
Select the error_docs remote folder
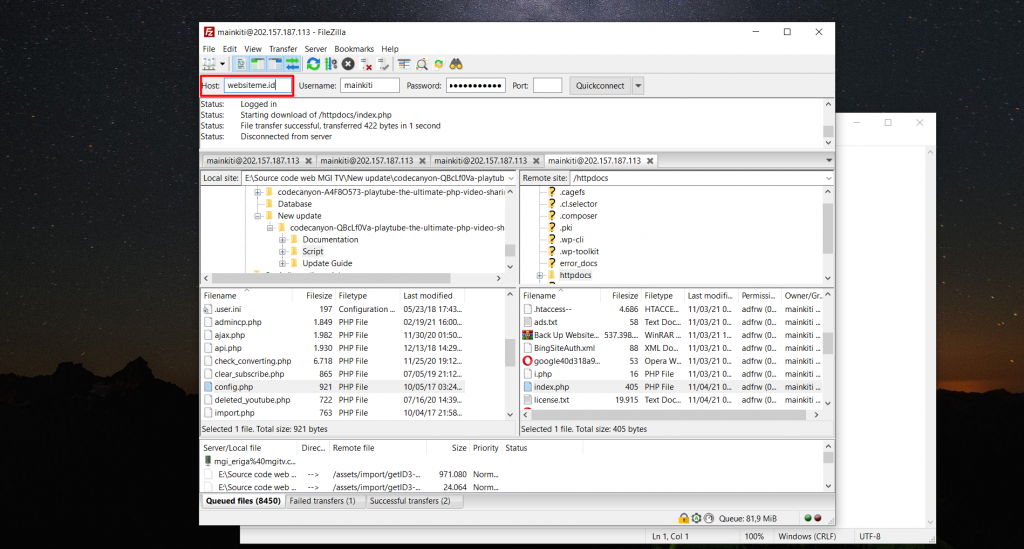coord(578,263)
